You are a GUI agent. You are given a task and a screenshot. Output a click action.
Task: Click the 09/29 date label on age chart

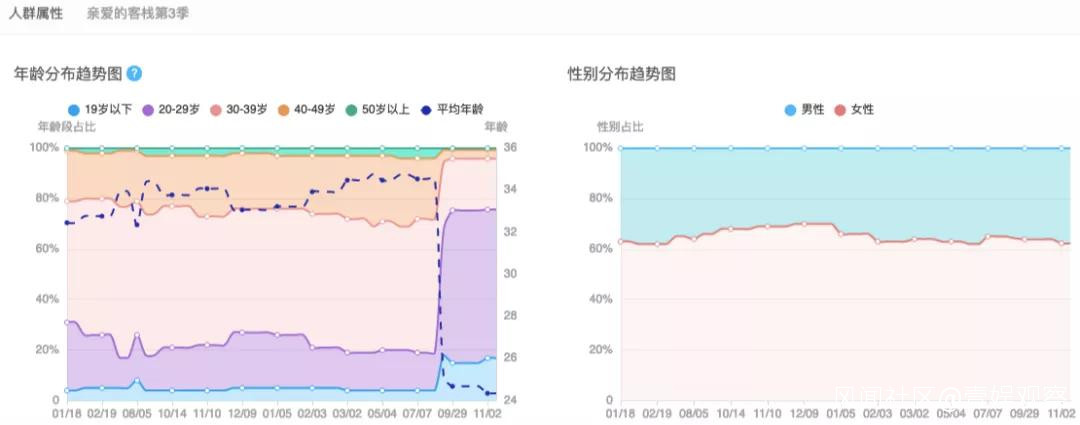pos(452,413)
